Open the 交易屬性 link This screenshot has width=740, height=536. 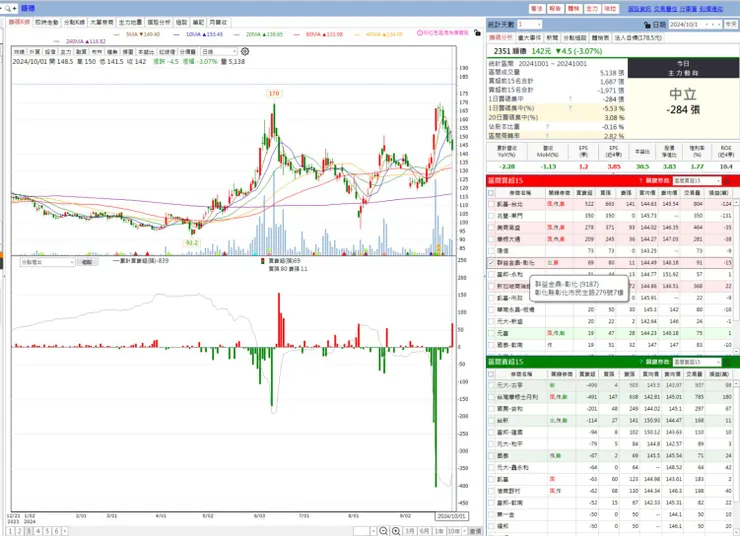tap(665, 8)
